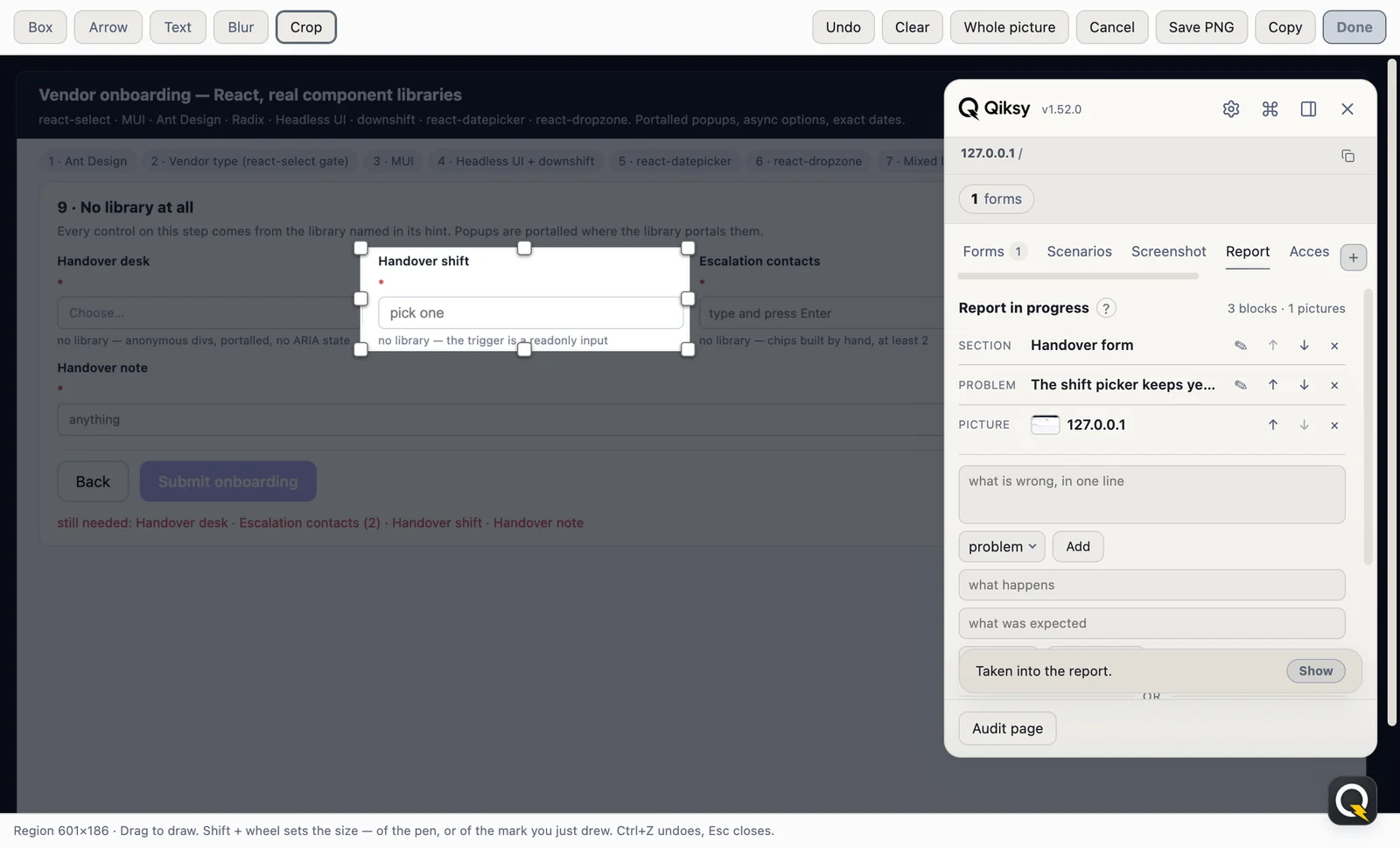Click the 'pick one' Handover shift input

tap(530, 312)
